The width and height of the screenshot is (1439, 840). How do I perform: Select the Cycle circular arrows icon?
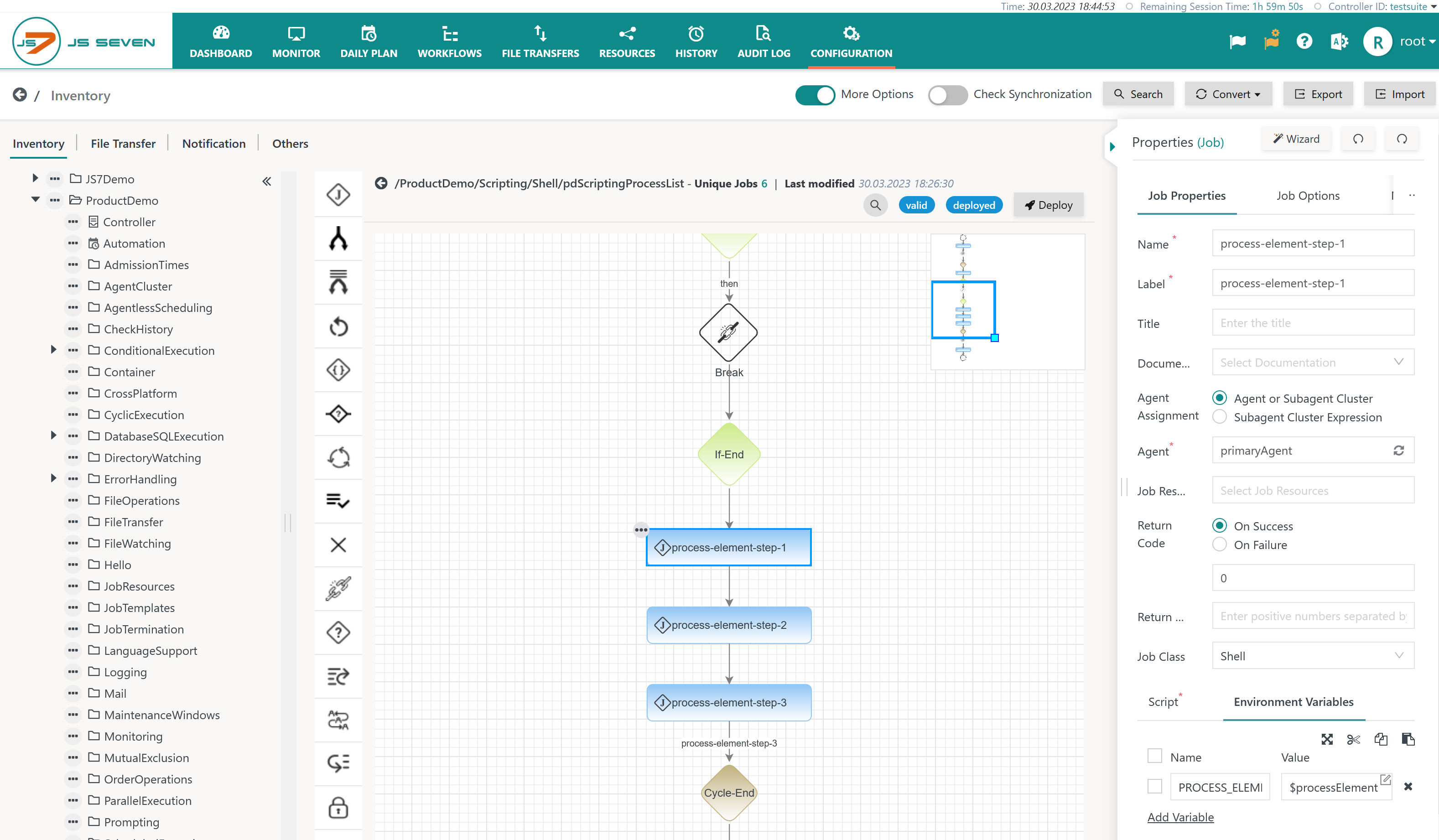pyautogui.click(x=338, y=457)
